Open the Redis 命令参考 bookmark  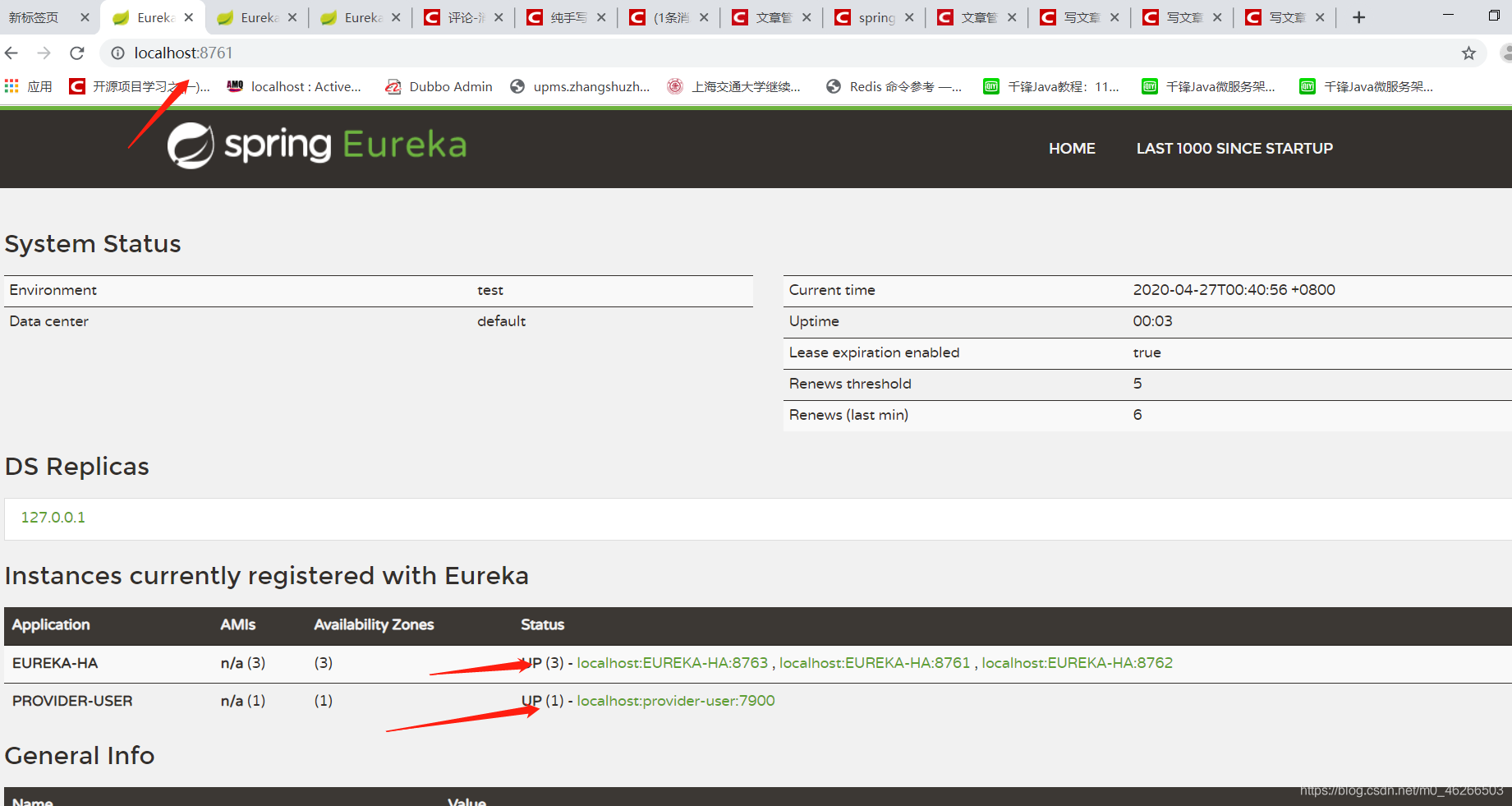coord(894,86)
